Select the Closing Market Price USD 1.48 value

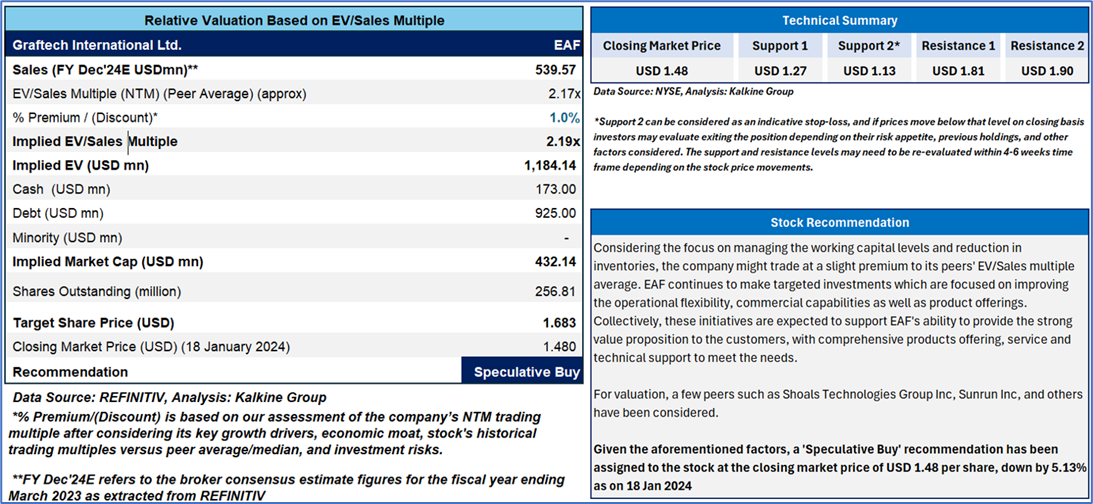point(661,70)
